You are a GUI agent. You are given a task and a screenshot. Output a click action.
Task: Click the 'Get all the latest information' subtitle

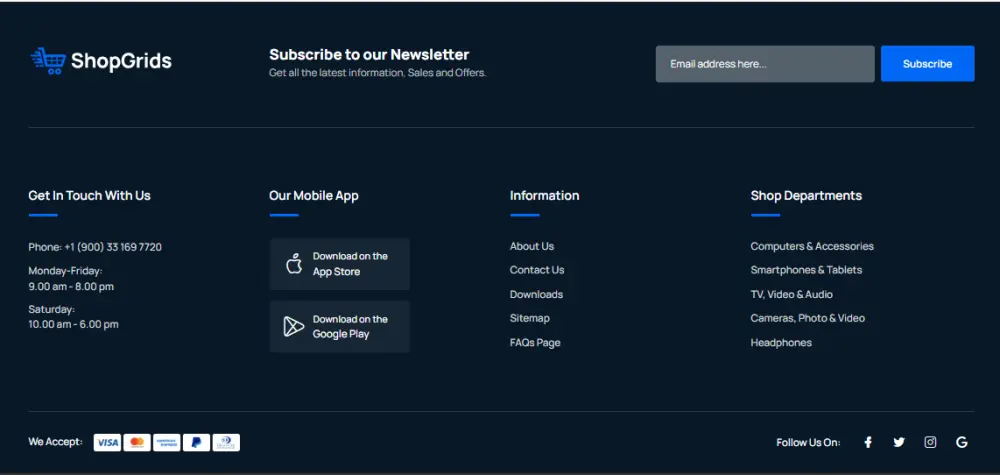[x=378, y=73]
